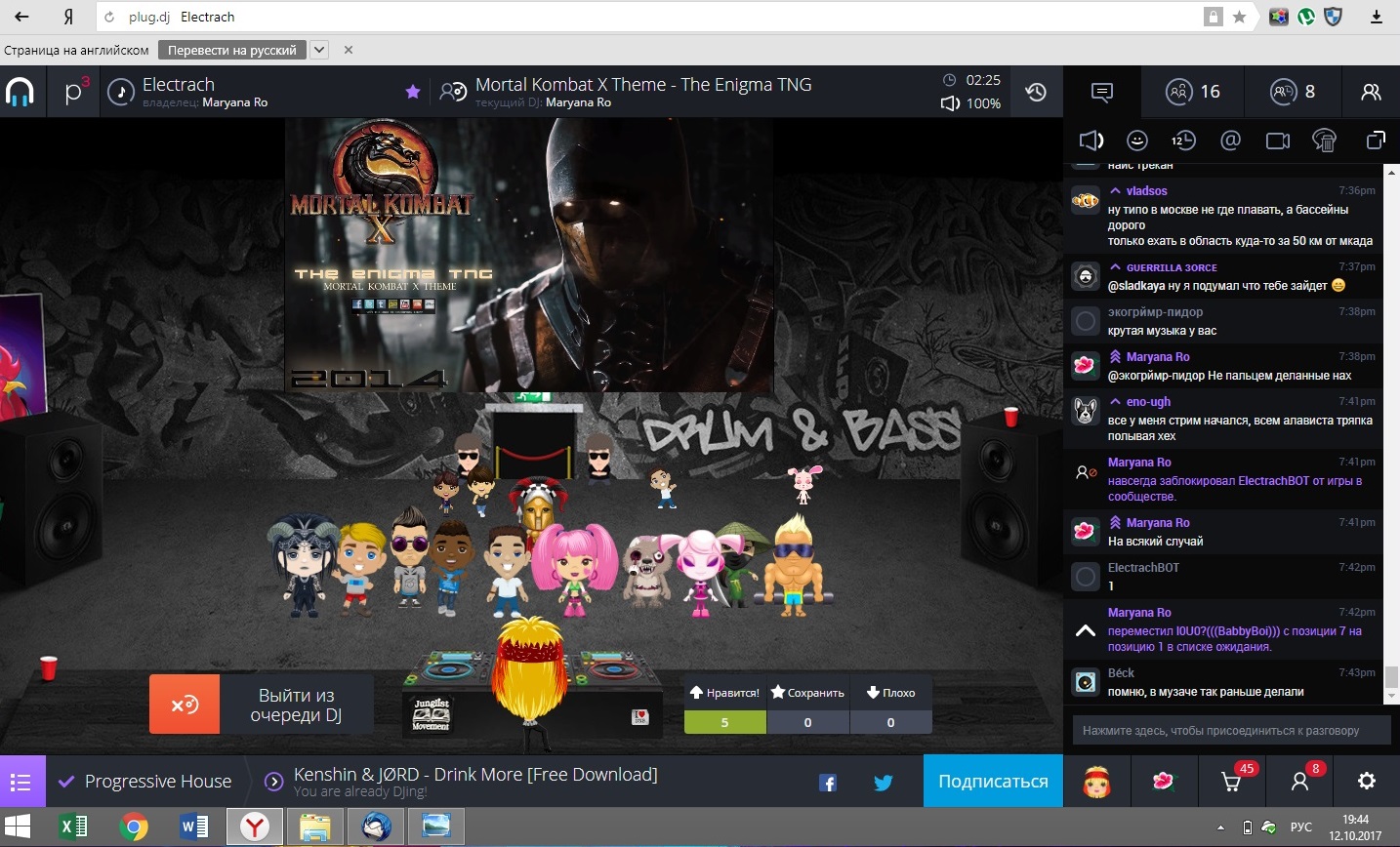The height and width of the screenshot is (847, 1400).
Task: Open Excel from the taskbar
Action: (x=73, y=827)
